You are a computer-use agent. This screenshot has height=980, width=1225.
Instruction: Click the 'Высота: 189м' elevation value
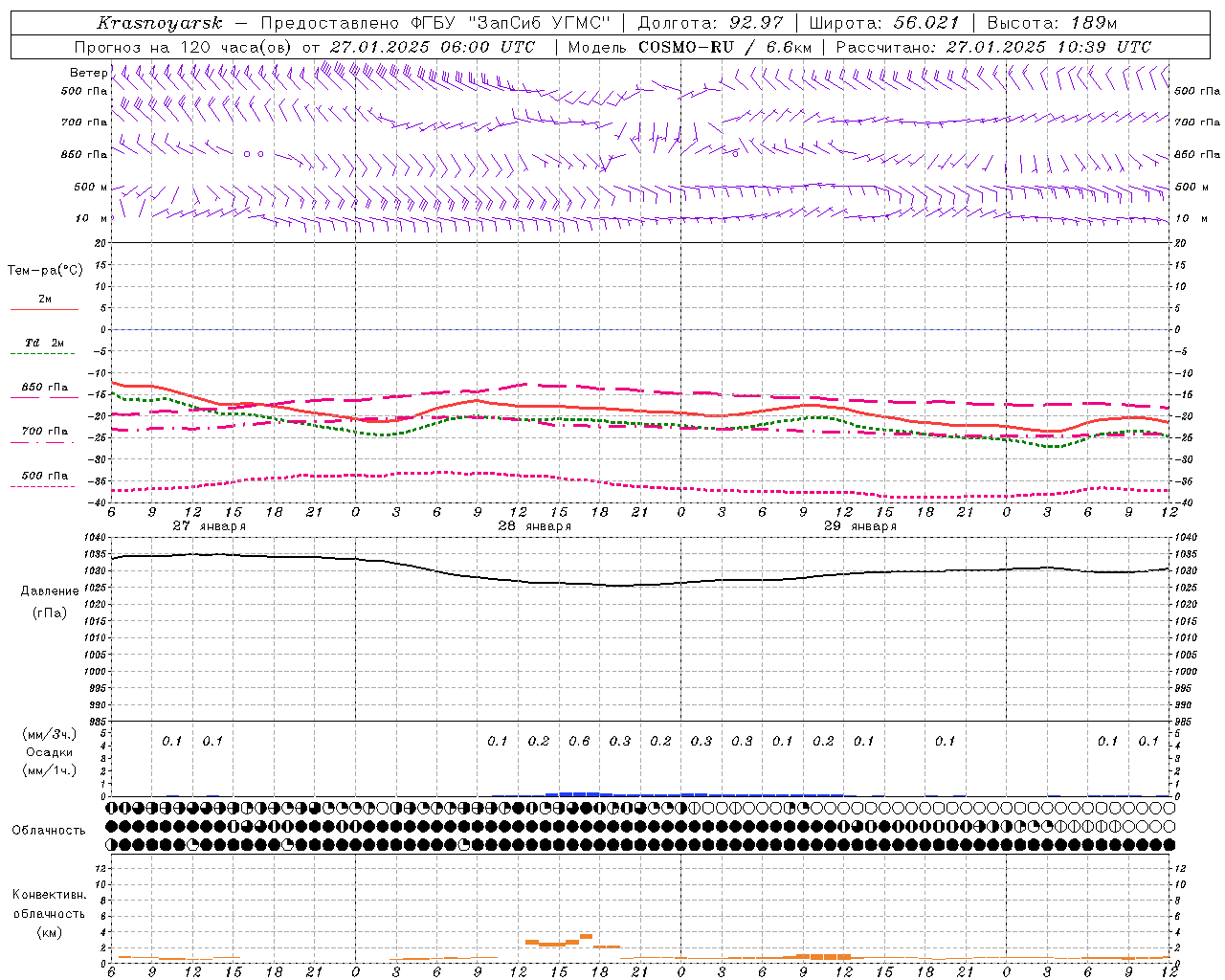tap(1052, 23)
